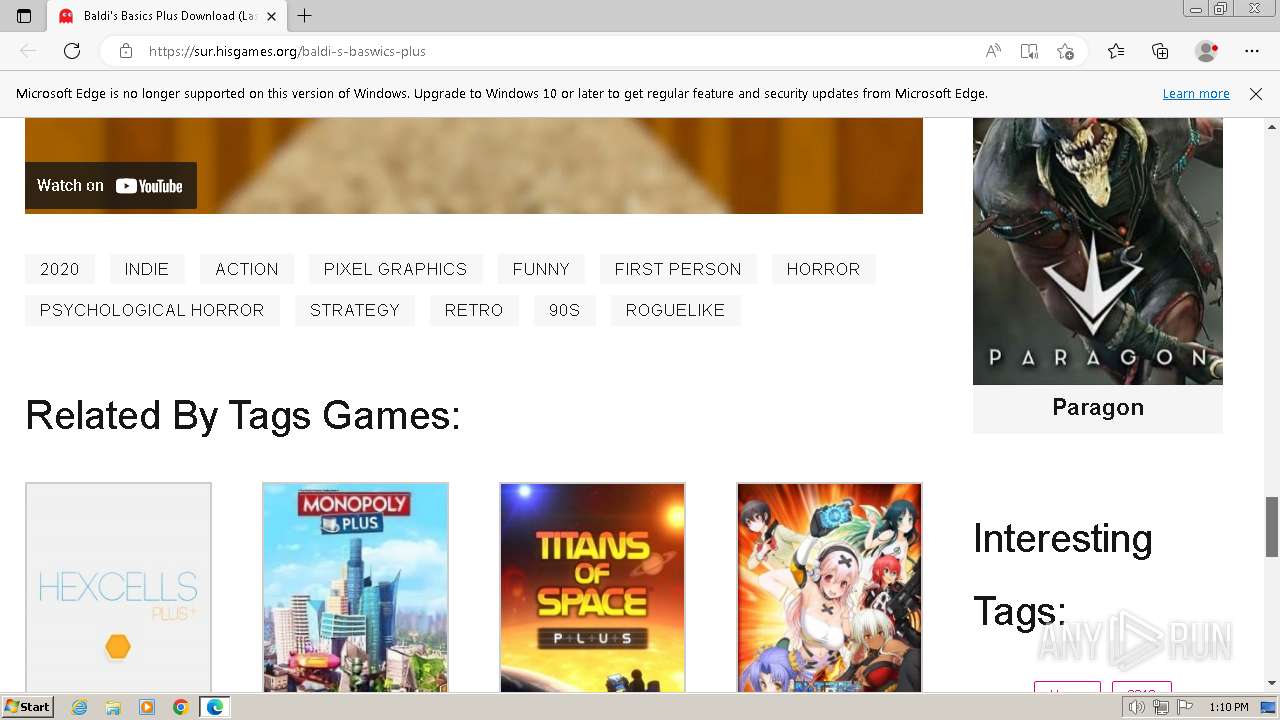Open Collections icon
1280x720 pixels.
click(1160, 51)
